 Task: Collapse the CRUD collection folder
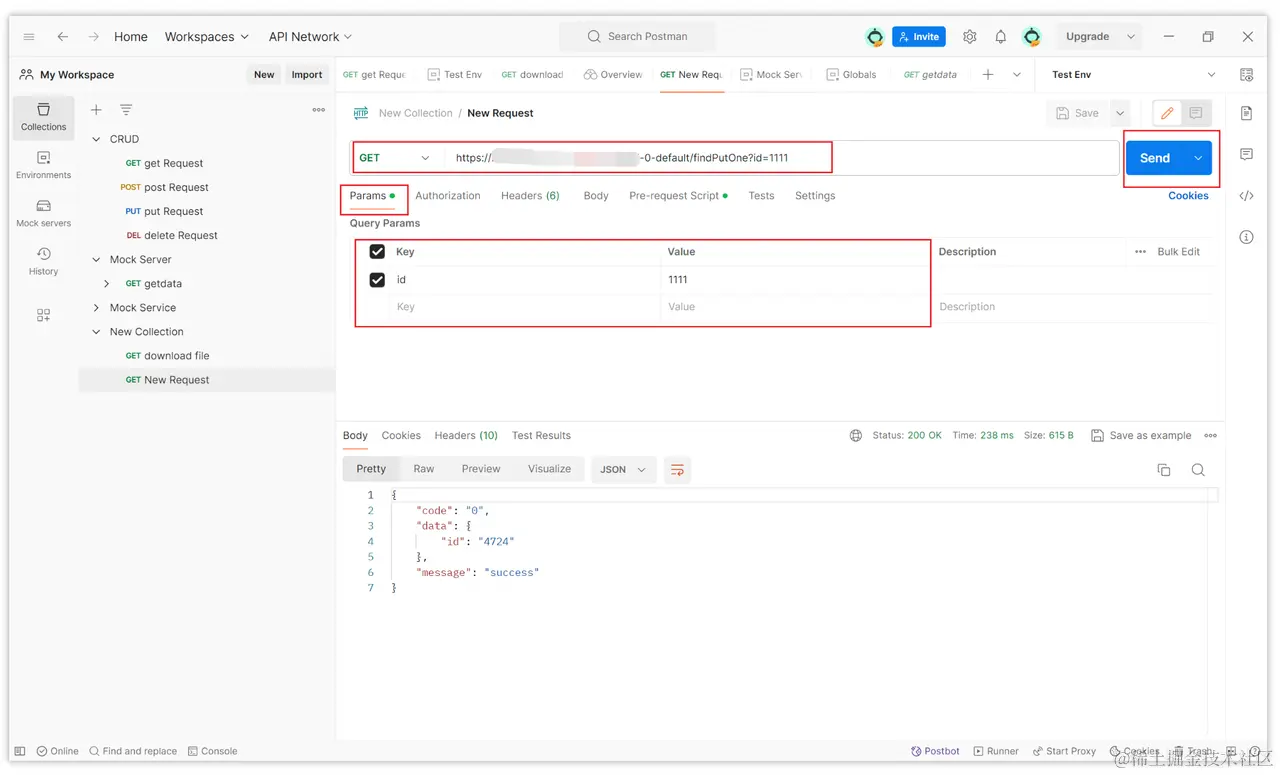(97, 139)
